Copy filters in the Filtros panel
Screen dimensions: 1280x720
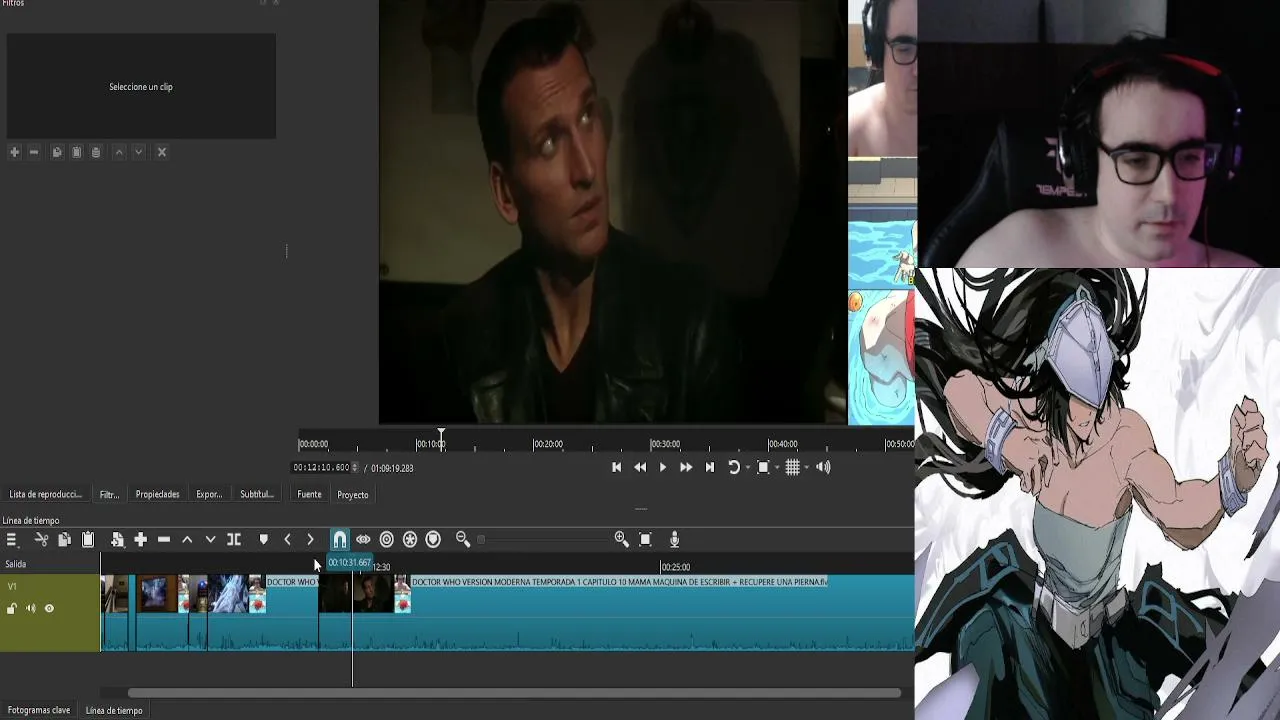click(x=57, y=152)
